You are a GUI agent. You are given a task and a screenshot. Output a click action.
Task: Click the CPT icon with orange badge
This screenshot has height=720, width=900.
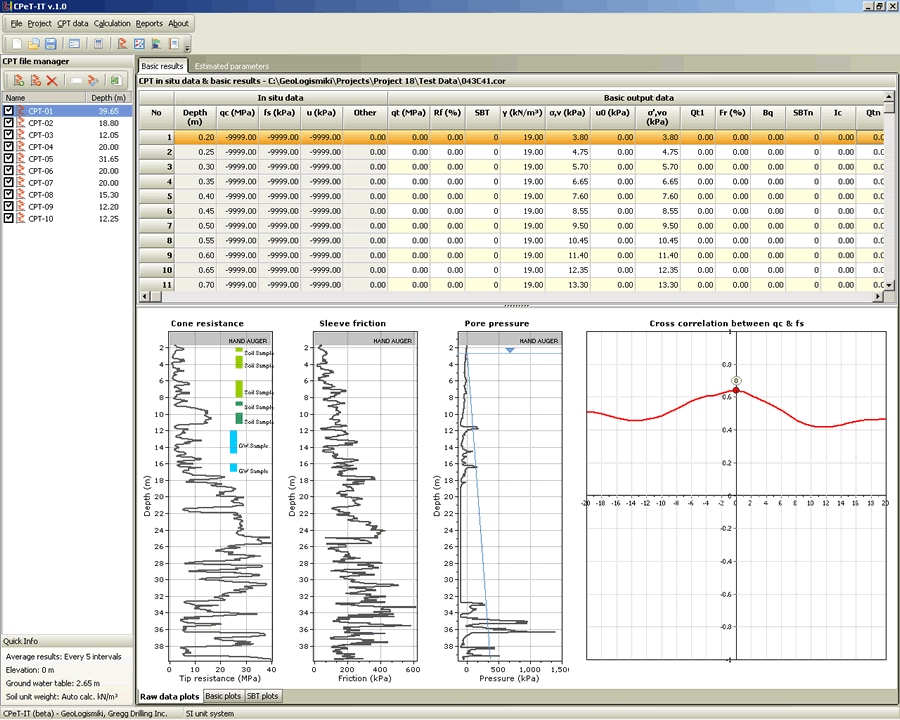36,80
